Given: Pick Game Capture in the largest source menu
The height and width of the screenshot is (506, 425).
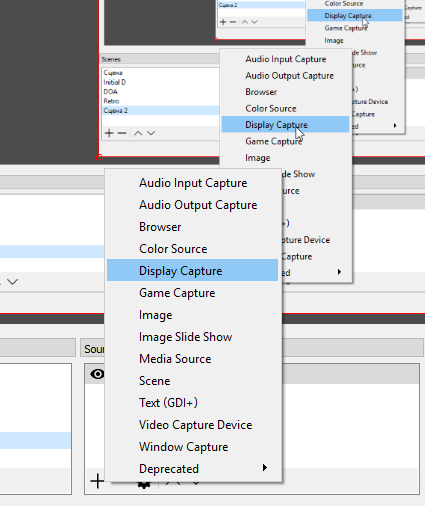Looking at the screenshot, I should (x=193, y=293).
